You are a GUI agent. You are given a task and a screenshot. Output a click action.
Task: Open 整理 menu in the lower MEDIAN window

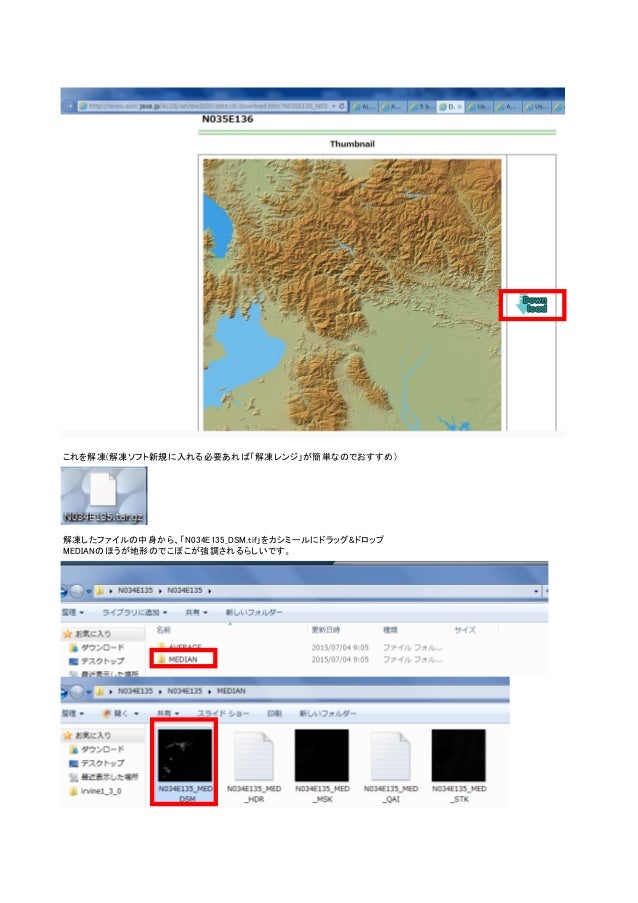coord(73,714)
